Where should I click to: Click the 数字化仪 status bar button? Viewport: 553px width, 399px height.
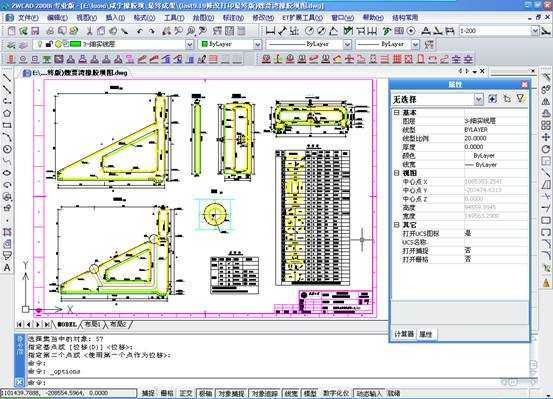pos(336,393)
